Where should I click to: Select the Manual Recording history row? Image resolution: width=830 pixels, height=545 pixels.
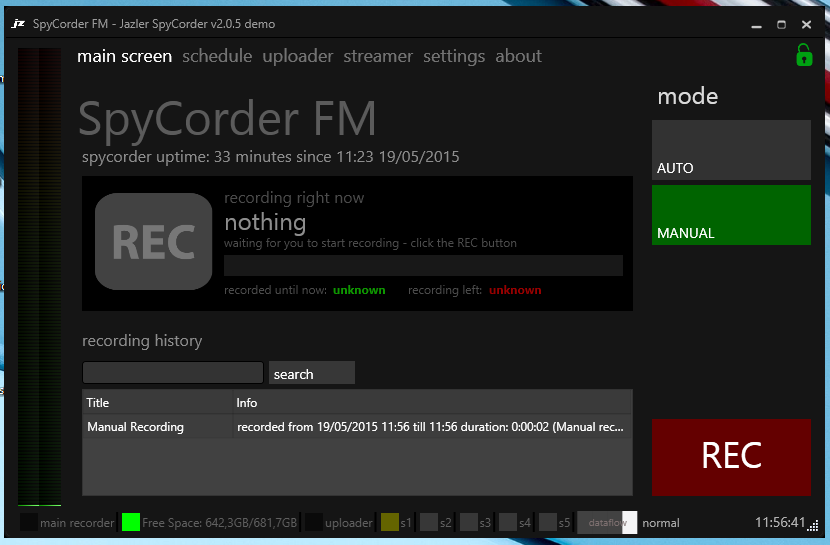click(357, 426)
